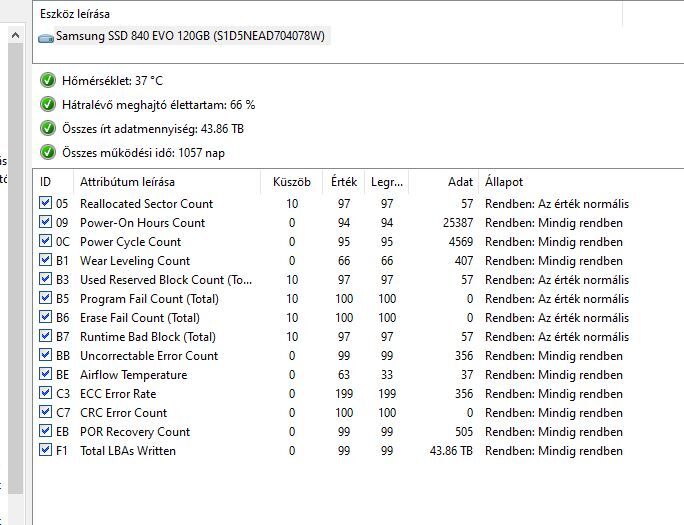
Task: Select the Airflow Temperature attribute name
Action: [x=133, y=375]
